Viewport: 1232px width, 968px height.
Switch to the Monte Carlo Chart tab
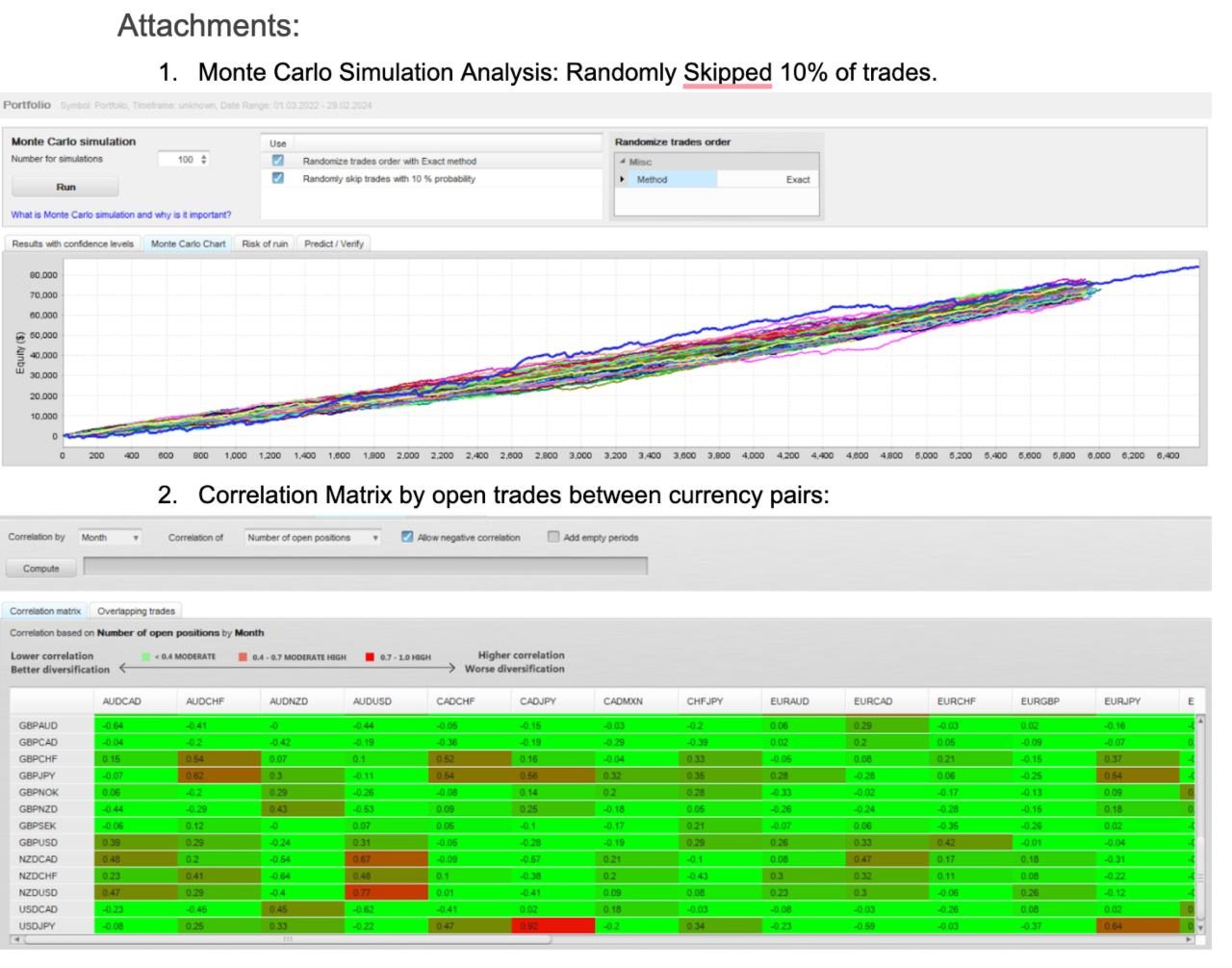[x=188, y=243]
